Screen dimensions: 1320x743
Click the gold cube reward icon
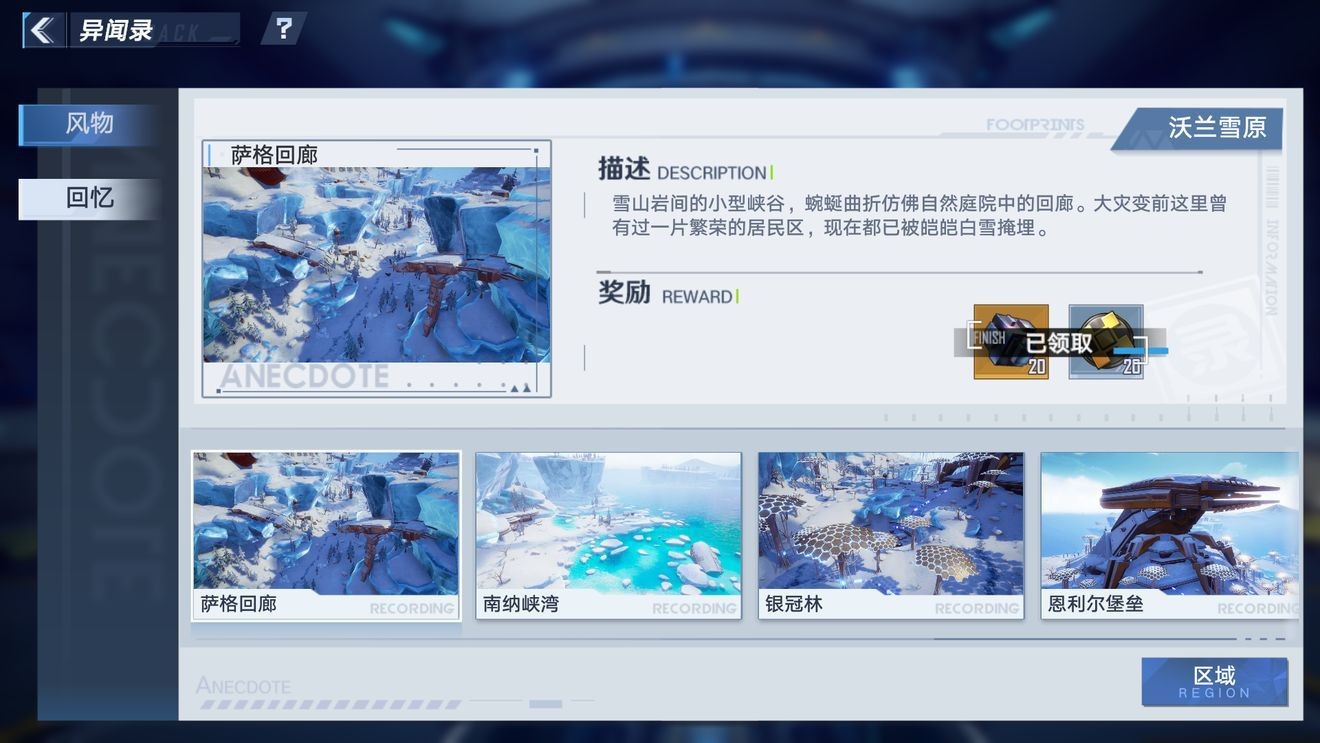point(1106,341)
